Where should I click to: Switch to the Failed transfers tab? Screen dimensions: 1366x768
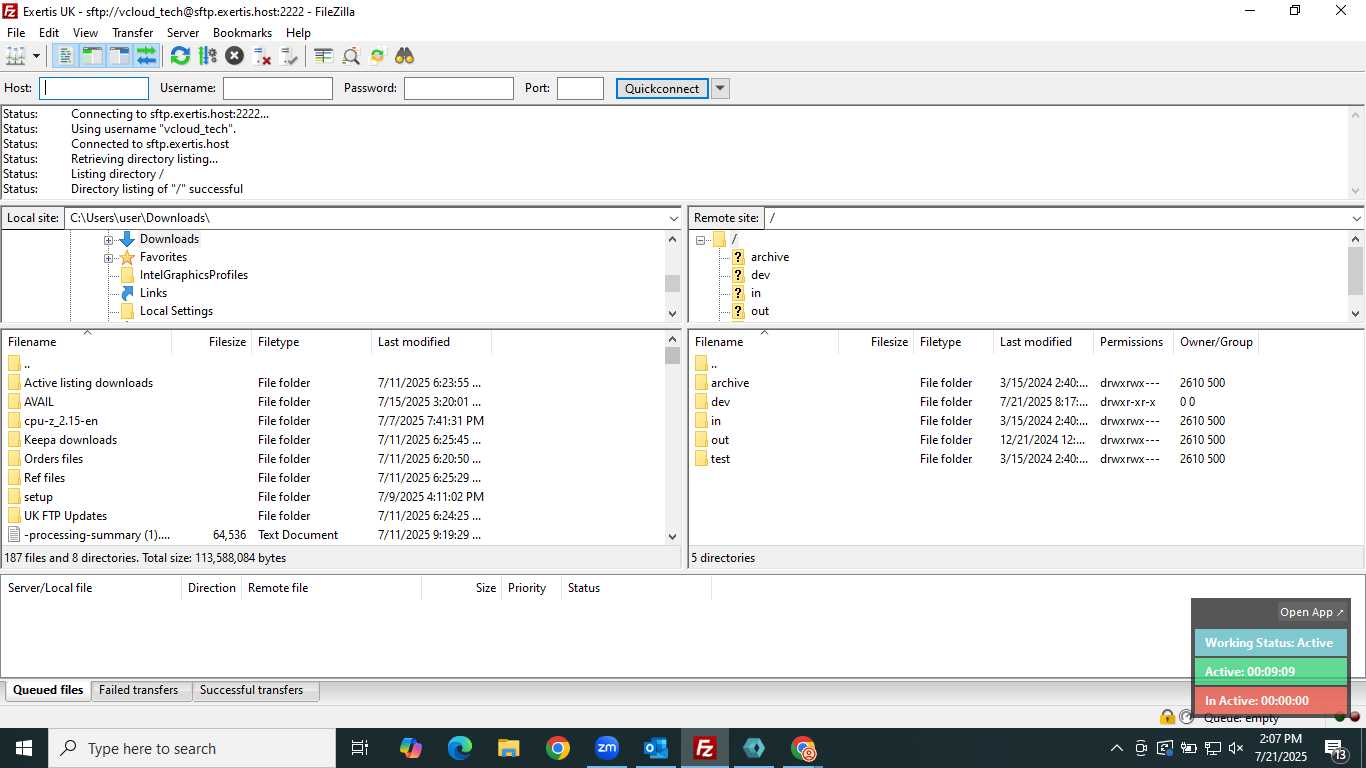click(139, 690)
